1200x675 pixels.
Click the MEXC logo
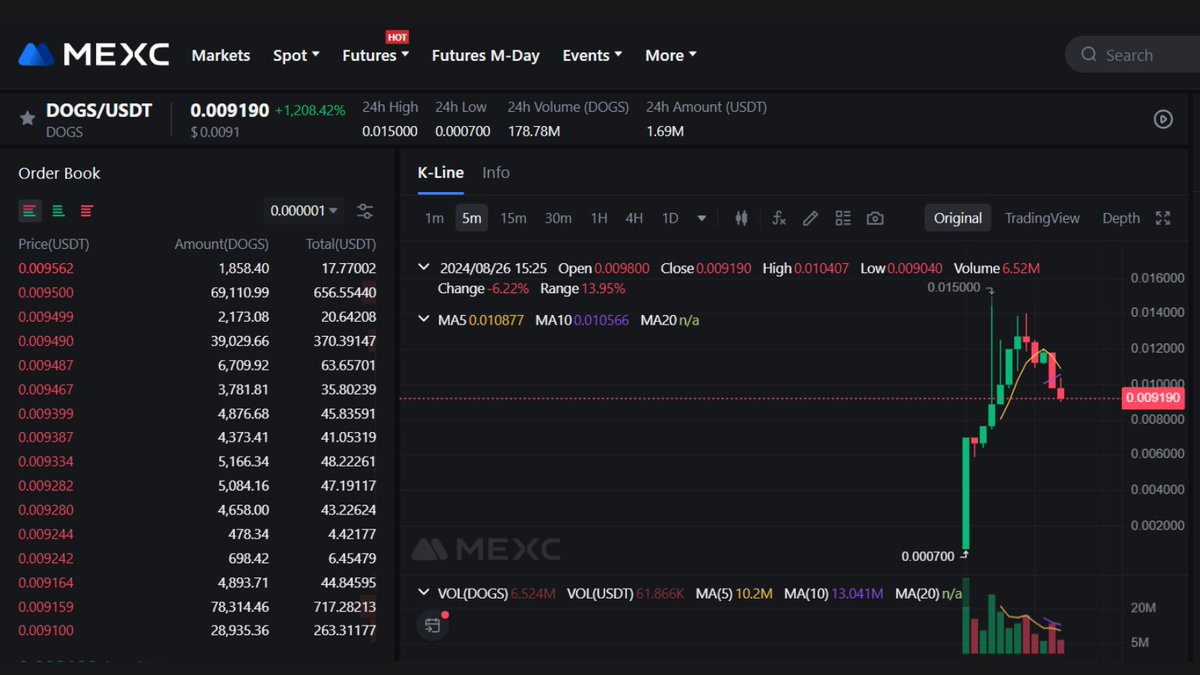[94, 54]
